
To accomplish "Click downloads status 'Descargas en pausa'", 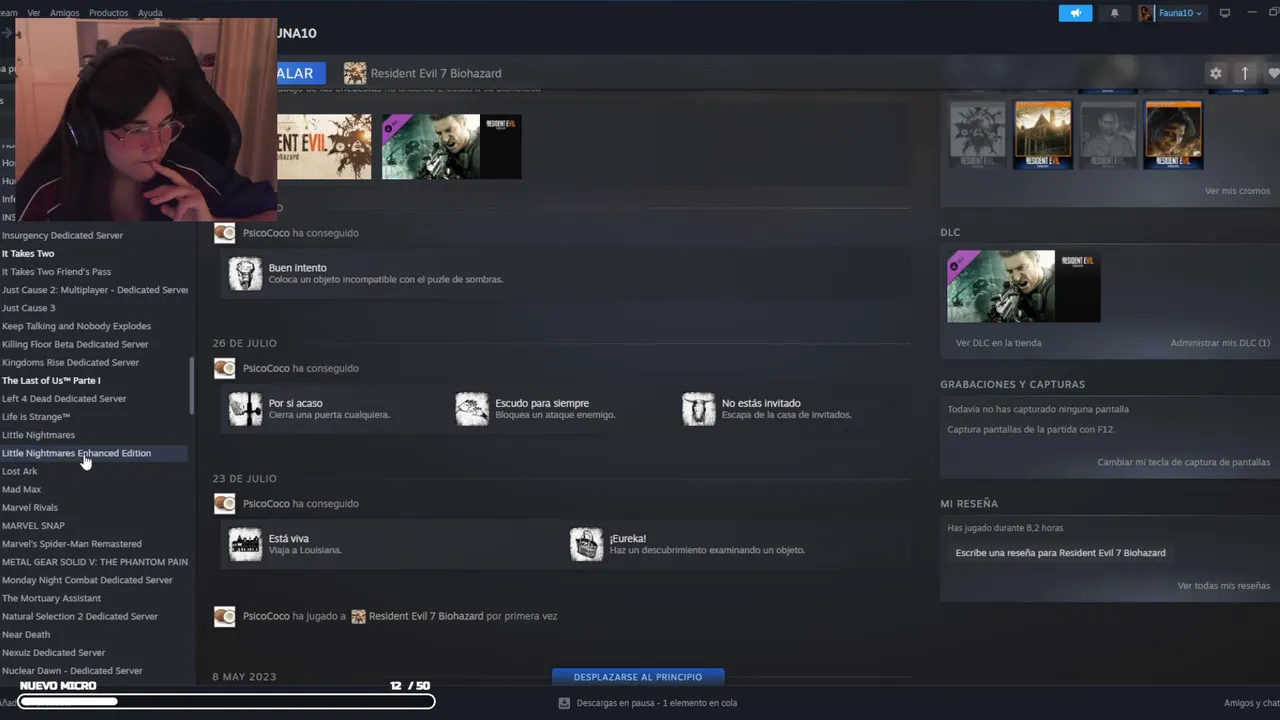I will coord(657,703).
